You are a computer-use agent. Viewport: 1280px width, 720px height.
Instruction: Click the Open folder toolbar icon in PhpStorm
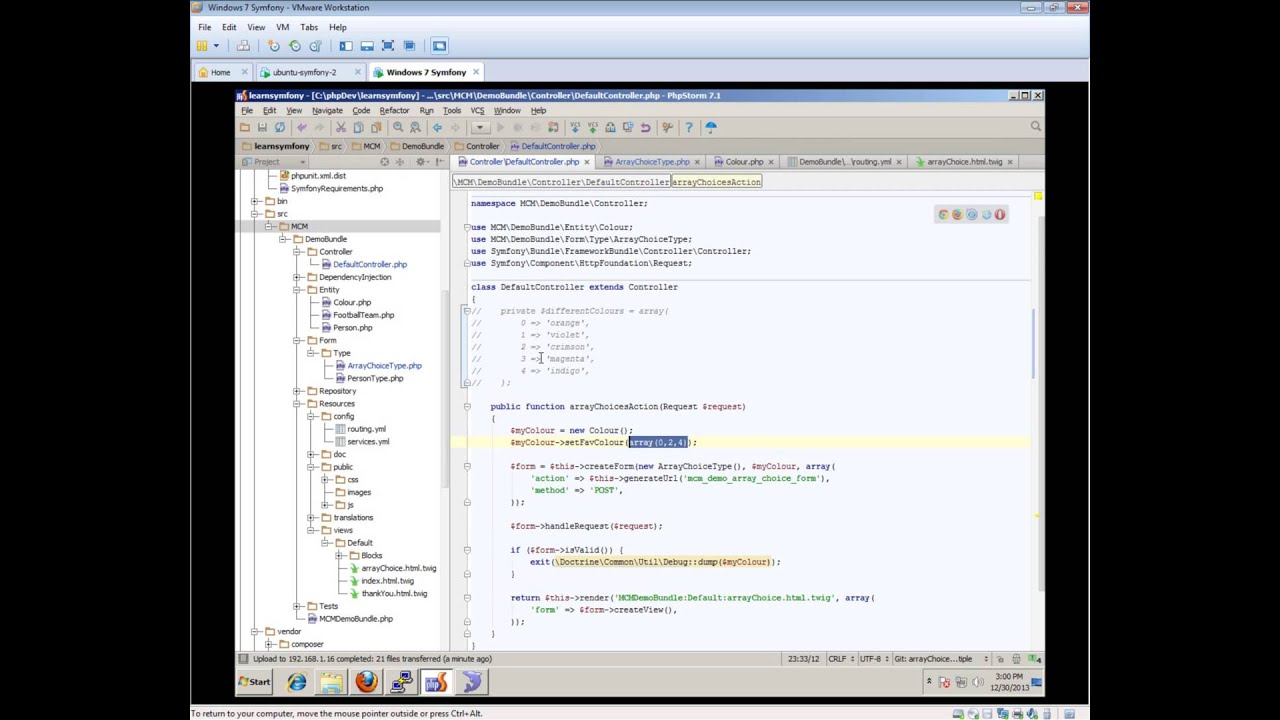[245, 127]
